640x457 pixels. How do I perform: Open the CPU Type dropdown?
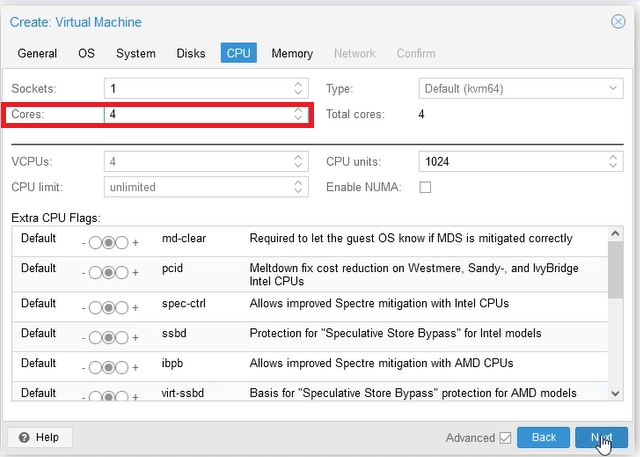click(x=616, y=89)
